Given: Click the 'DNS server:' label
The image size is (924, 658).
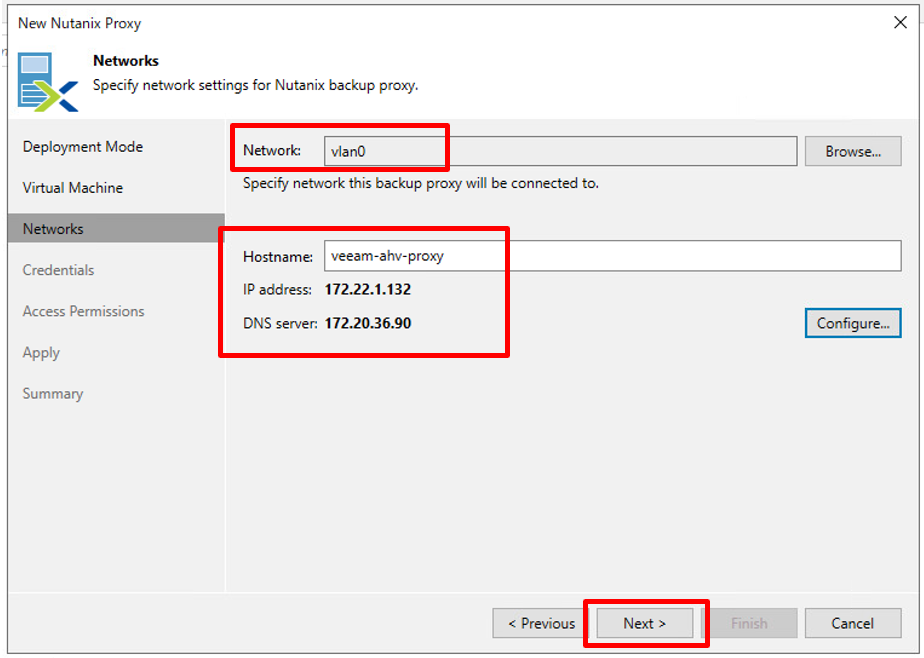Looking at the screenshot, I should coord(280,323).
